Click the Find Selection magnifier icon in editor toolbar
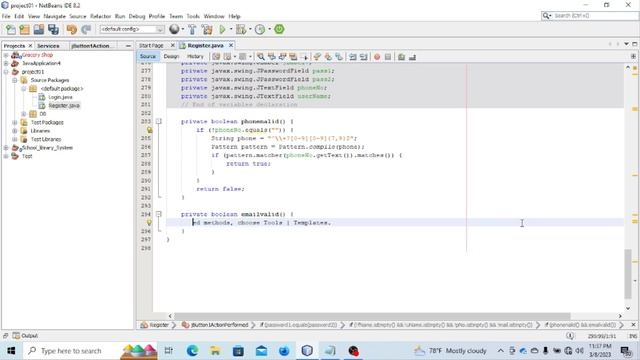 (260, 57)
